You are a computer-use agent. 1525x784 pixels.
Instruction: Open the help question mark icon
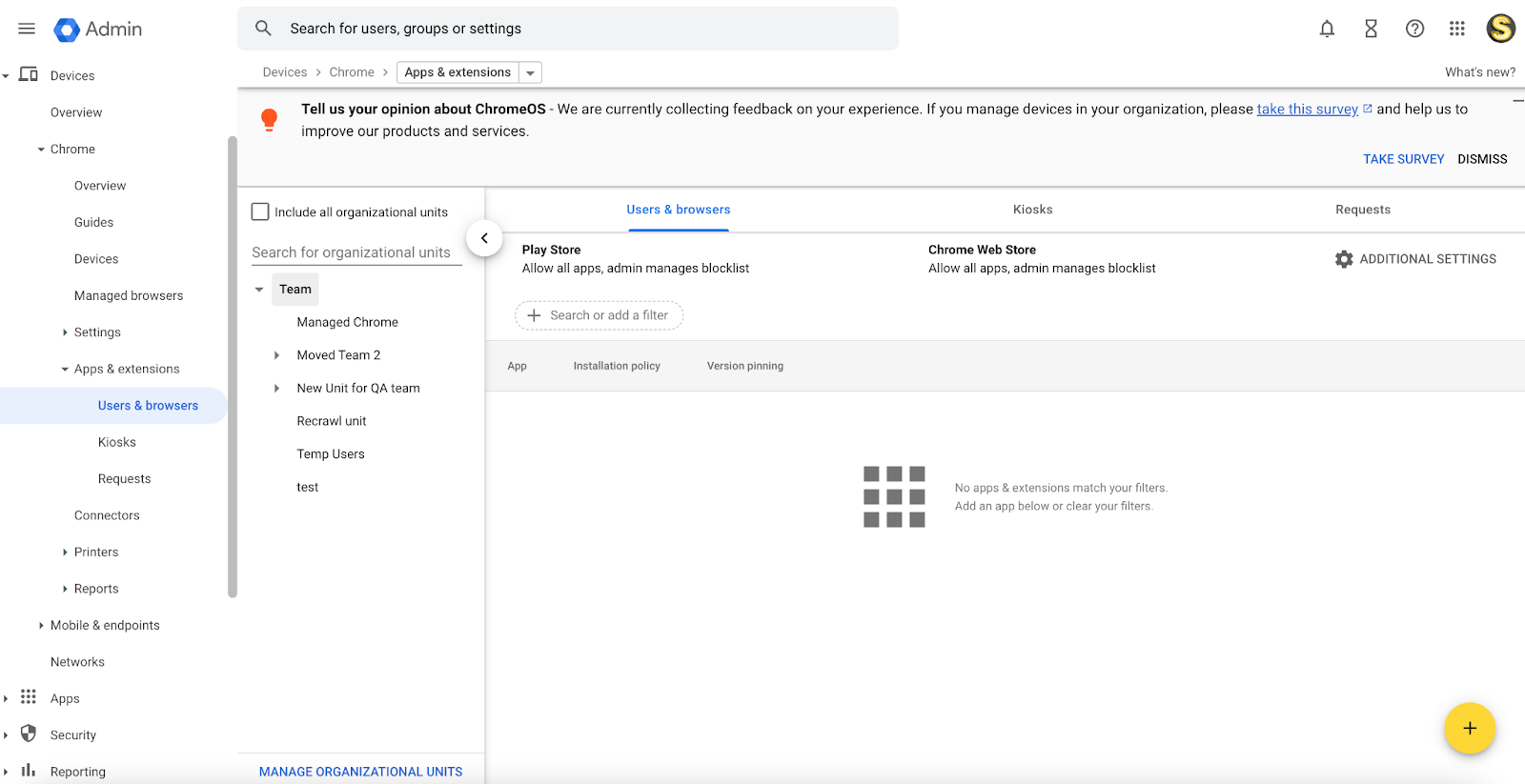(1414, 29)
